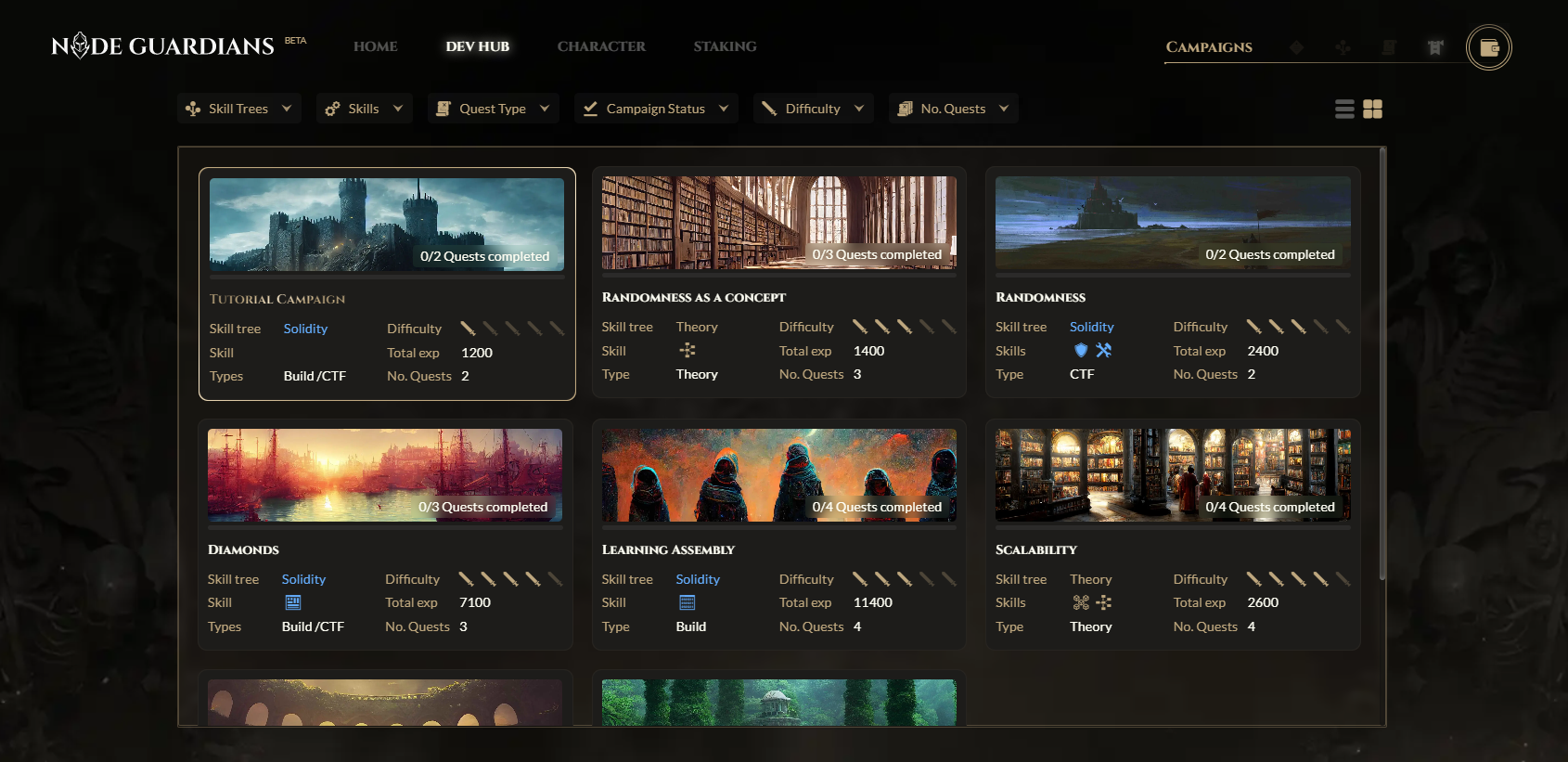Select the Dev Hub tab
Viewport: 1568px width, 762px height.
pos(478,46)
